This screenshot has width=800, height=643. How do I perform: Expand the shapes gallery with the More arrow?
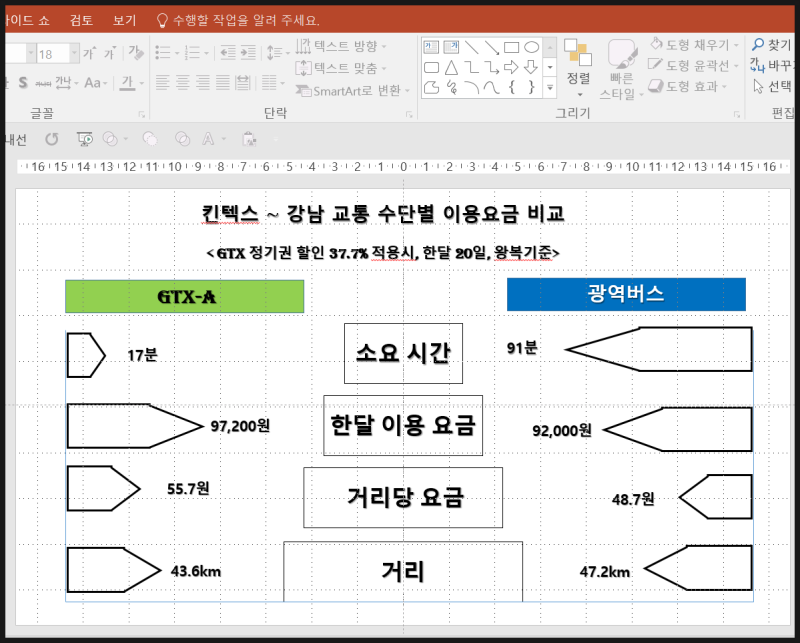[x=550, y=86]
